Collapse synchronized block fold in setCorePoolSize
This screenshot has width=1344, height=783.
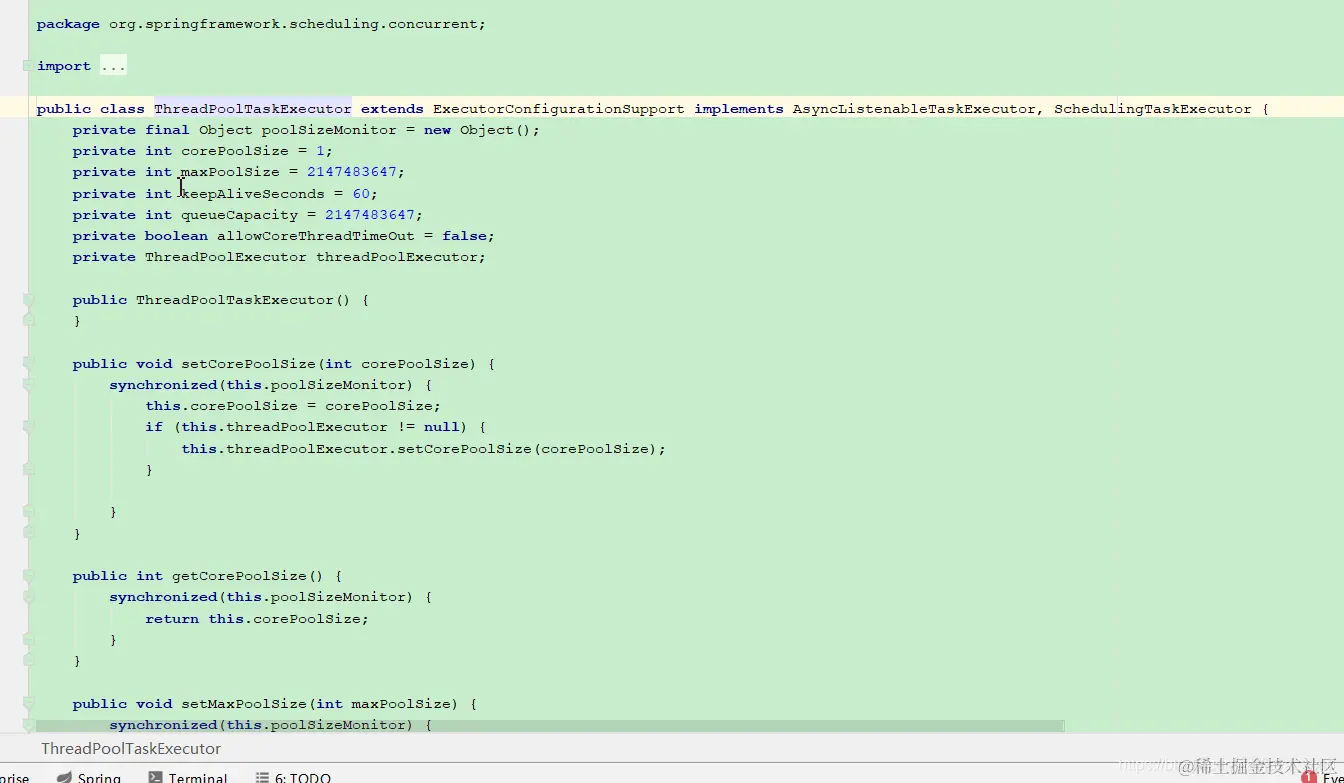click(28, 385)
